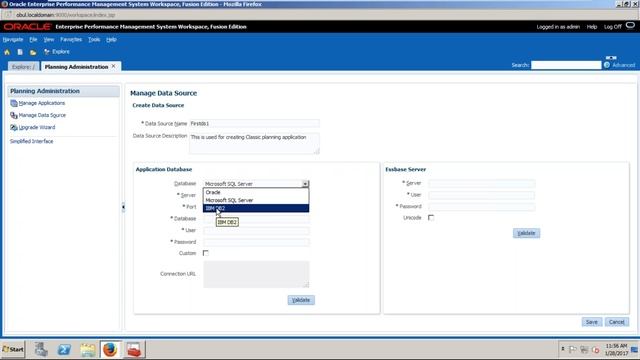Screen dimensions: 640x360
Task: Click the Cancel button
Action: [x=617, y=322]
